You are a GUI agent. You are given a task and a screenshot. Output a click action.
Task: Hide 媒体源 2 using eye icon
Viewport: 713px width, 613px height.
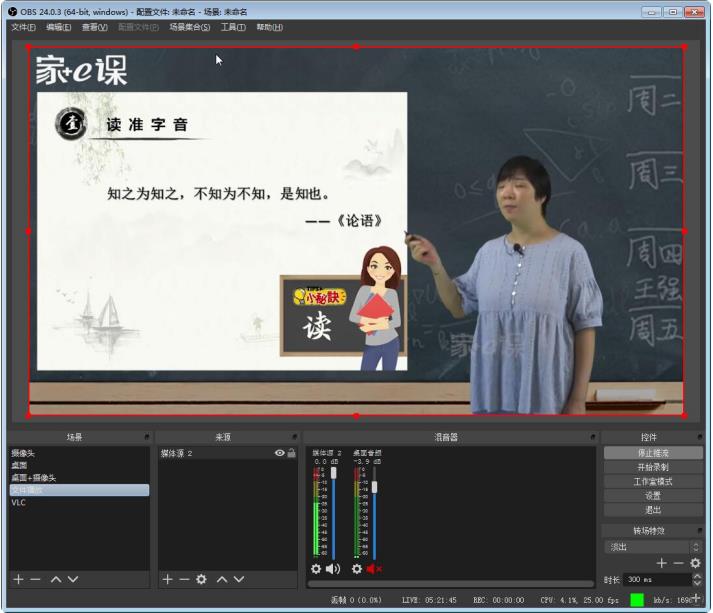pyautogui.click(x=279, y=454)
